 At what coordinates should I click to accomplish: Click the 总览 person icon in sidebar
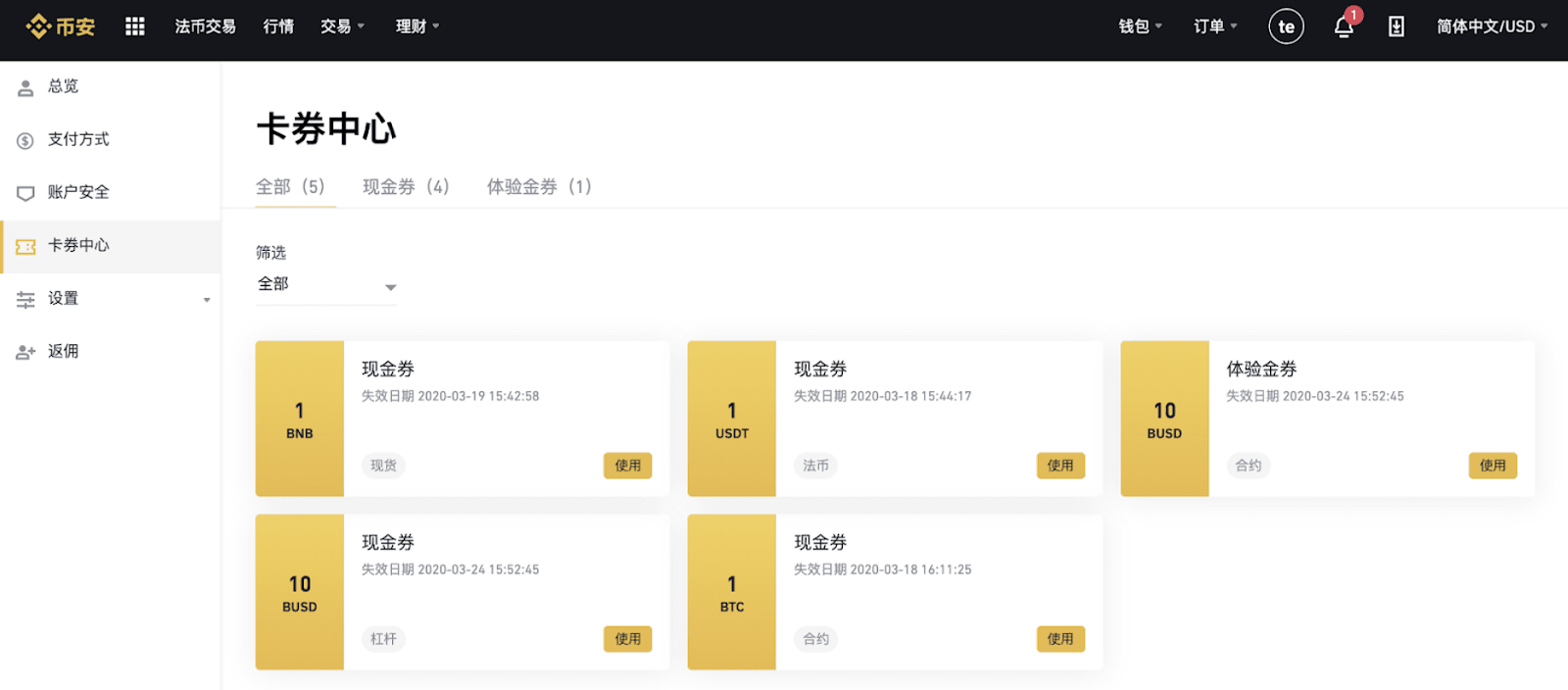(25, 87)
